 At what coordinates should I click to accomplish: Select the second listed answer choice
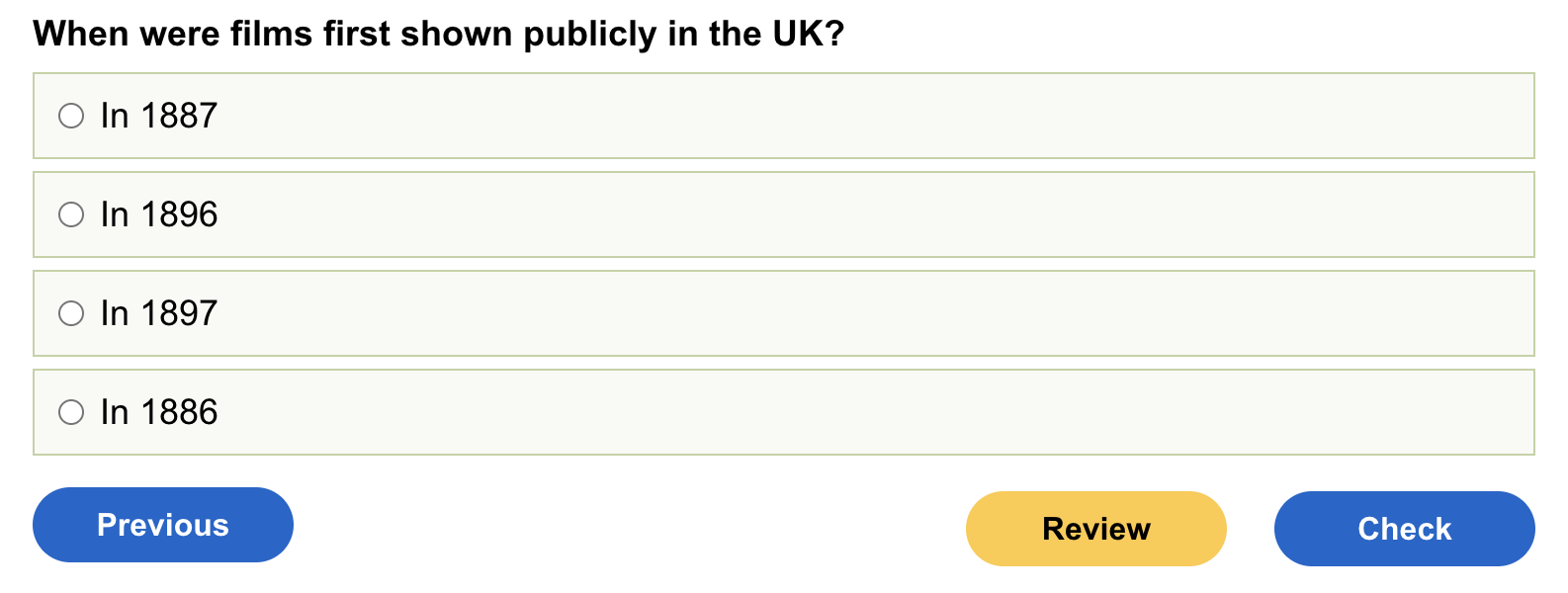point(71,214)
